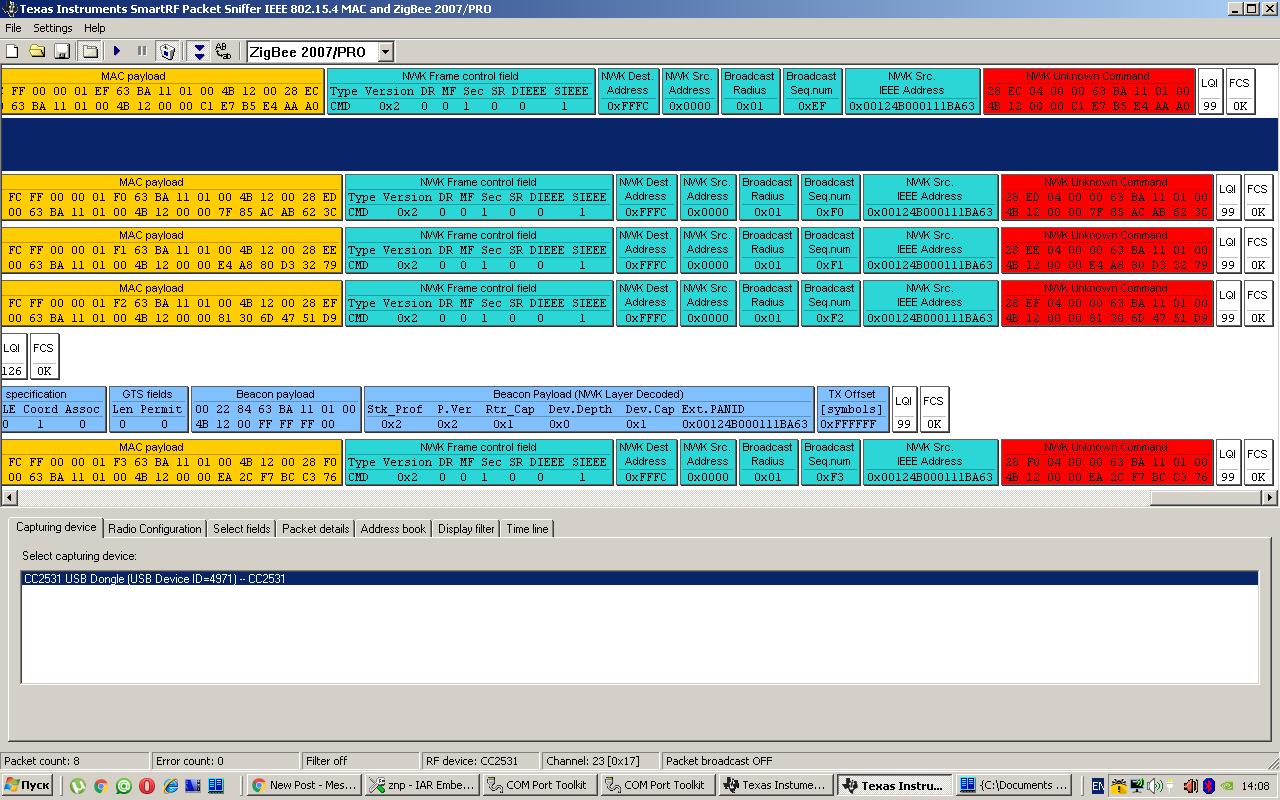Open a capture file with the yellow folder icon
This screenshot has height=800, width=1280.
tap(37, 51)
